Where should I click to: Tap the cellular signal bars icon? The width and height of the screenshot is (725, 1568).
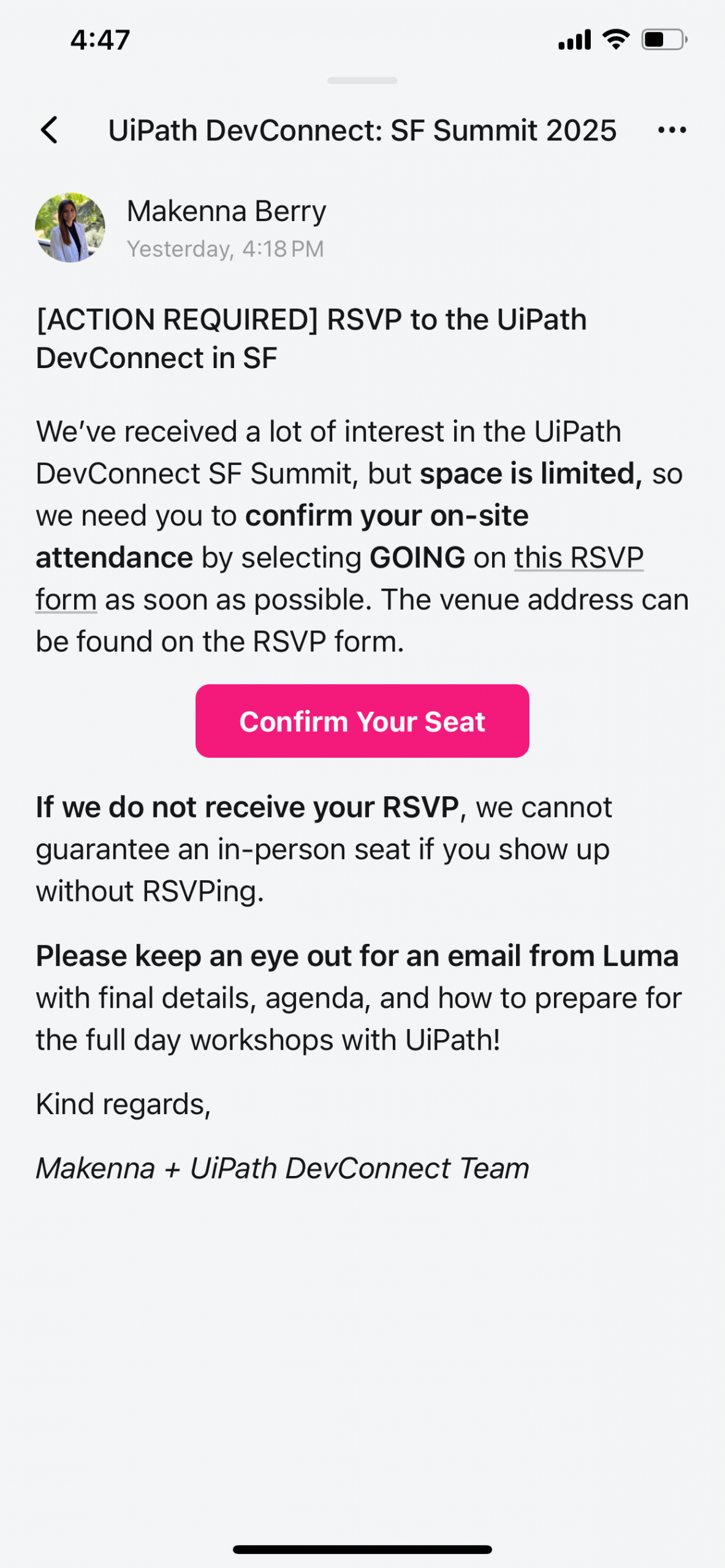(x=574, y=40)
